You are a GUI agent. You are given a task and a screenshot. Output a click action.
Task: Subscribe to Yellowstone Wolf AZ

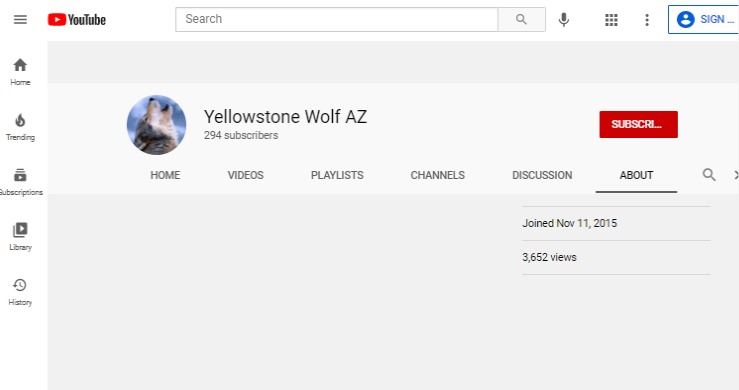tap(639, 124)
